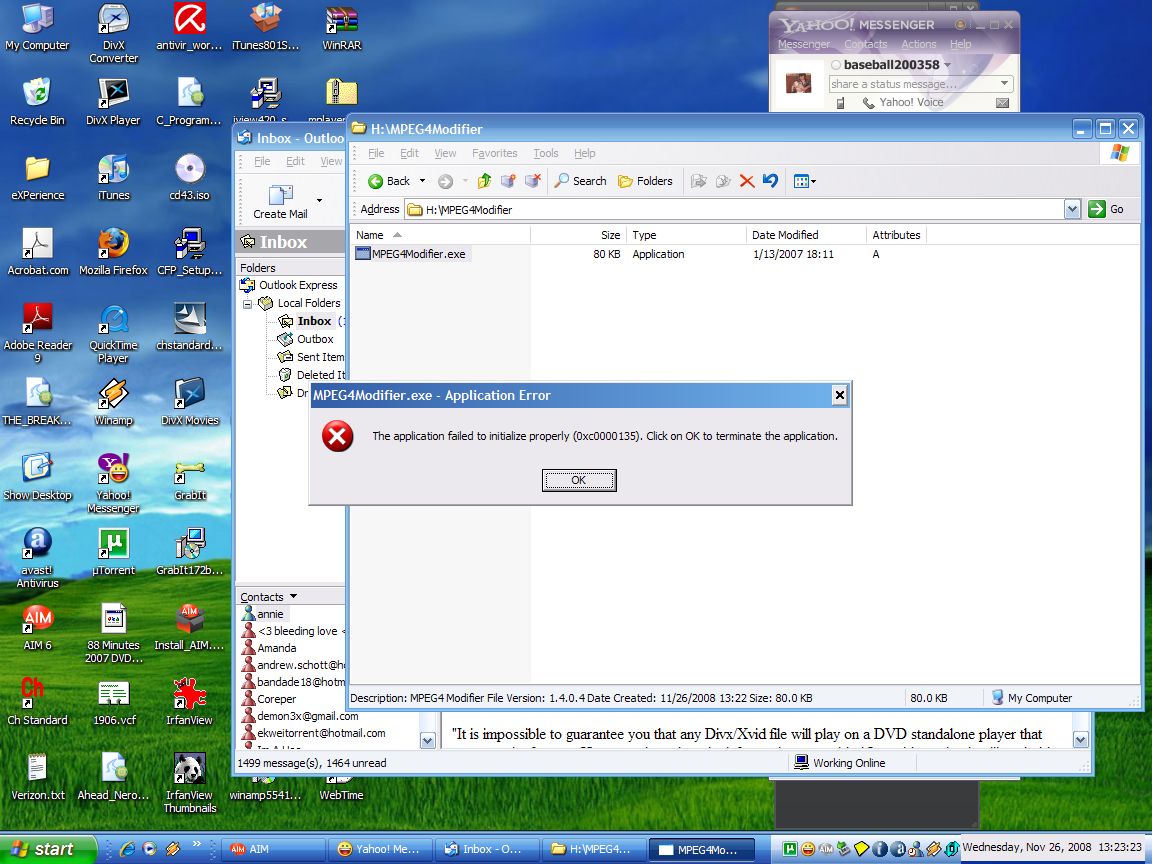
Task: Click the WinRAR desktop icon
Action: pyautogui.click(x=342, y=27)
